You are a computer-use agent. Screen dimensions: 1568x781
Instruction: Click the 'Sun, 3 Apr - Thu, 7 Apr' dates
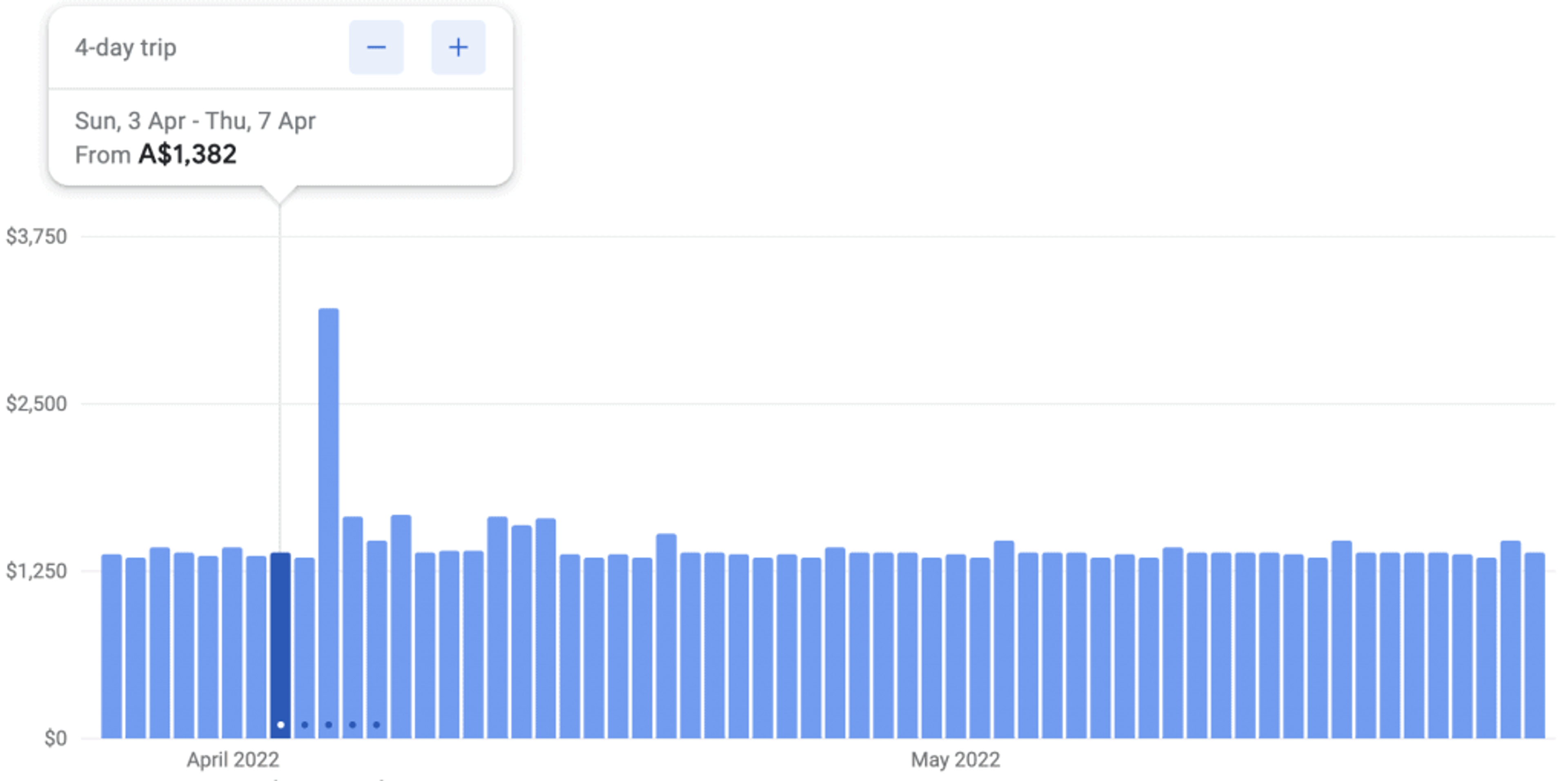(195, 120)
